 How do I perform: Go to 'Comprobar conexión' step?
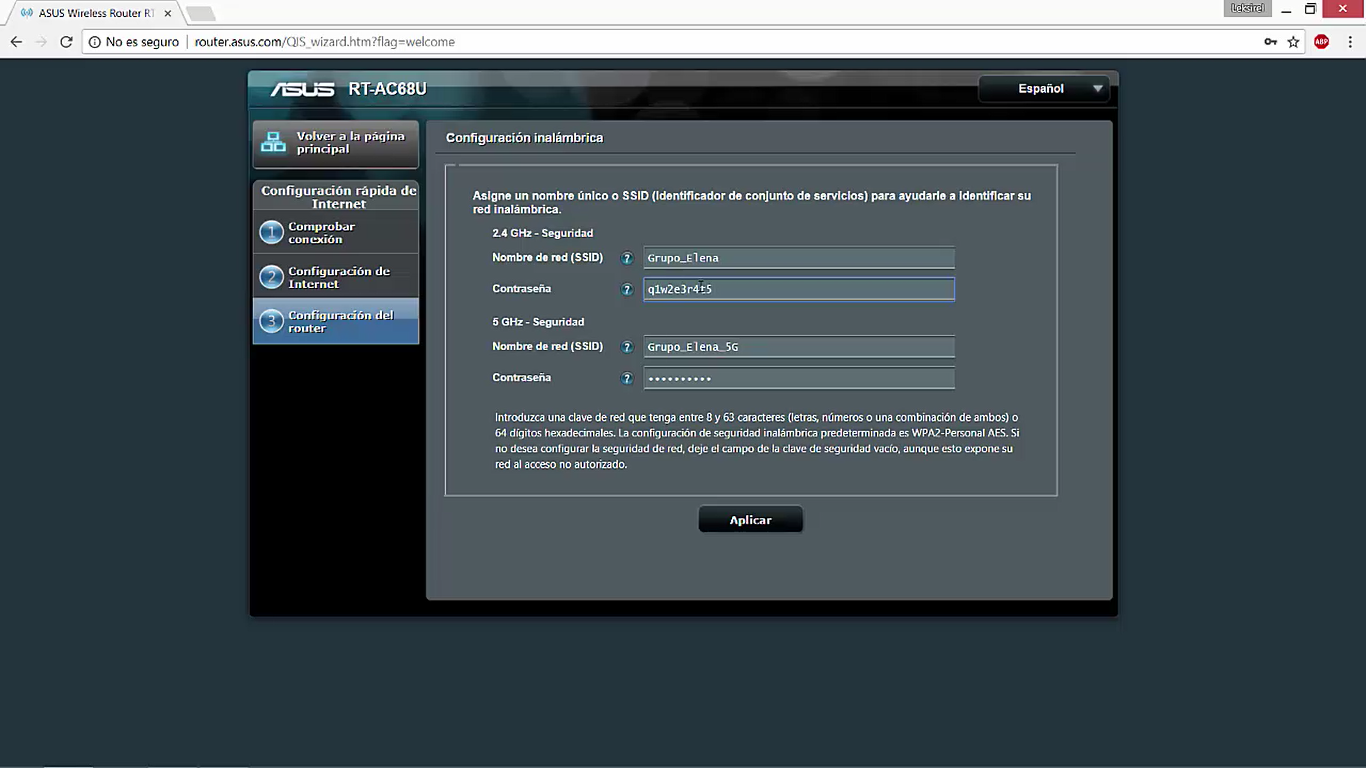336,232
